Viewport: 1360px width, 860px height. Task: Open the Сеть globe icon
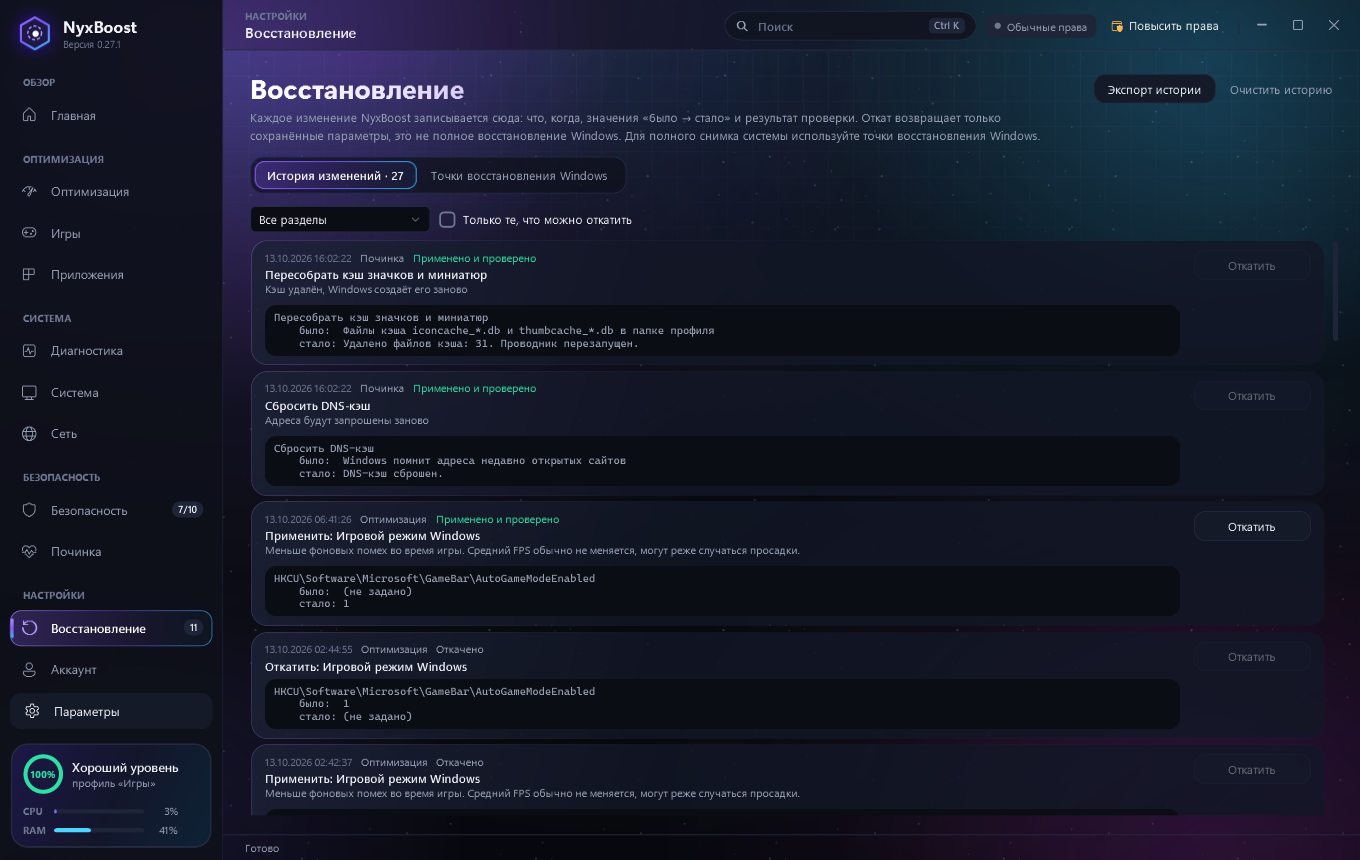coord(31,434)
